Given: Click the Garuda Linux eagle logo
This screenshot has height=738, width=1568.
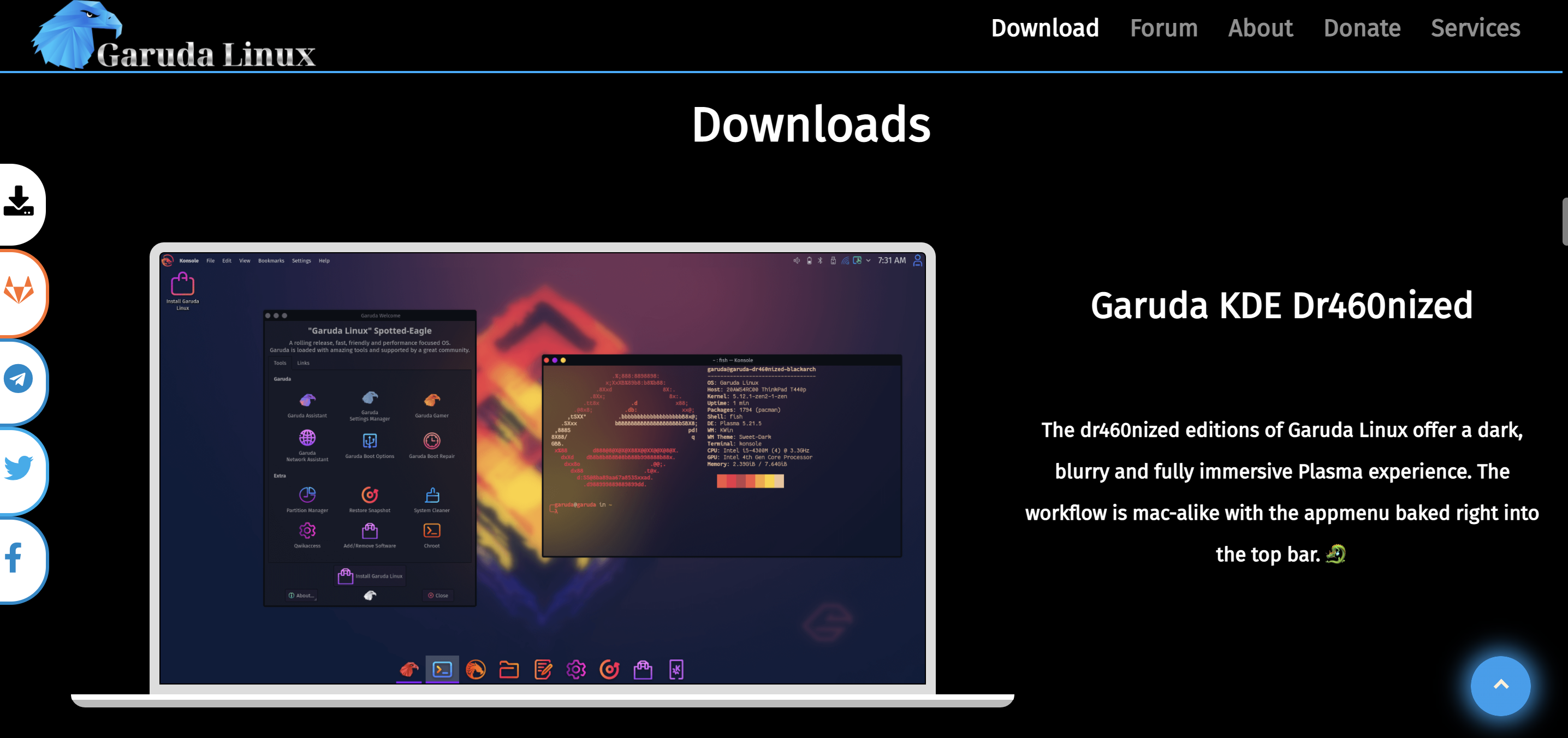Looking at the screenshot, I should tap(174, 35).
